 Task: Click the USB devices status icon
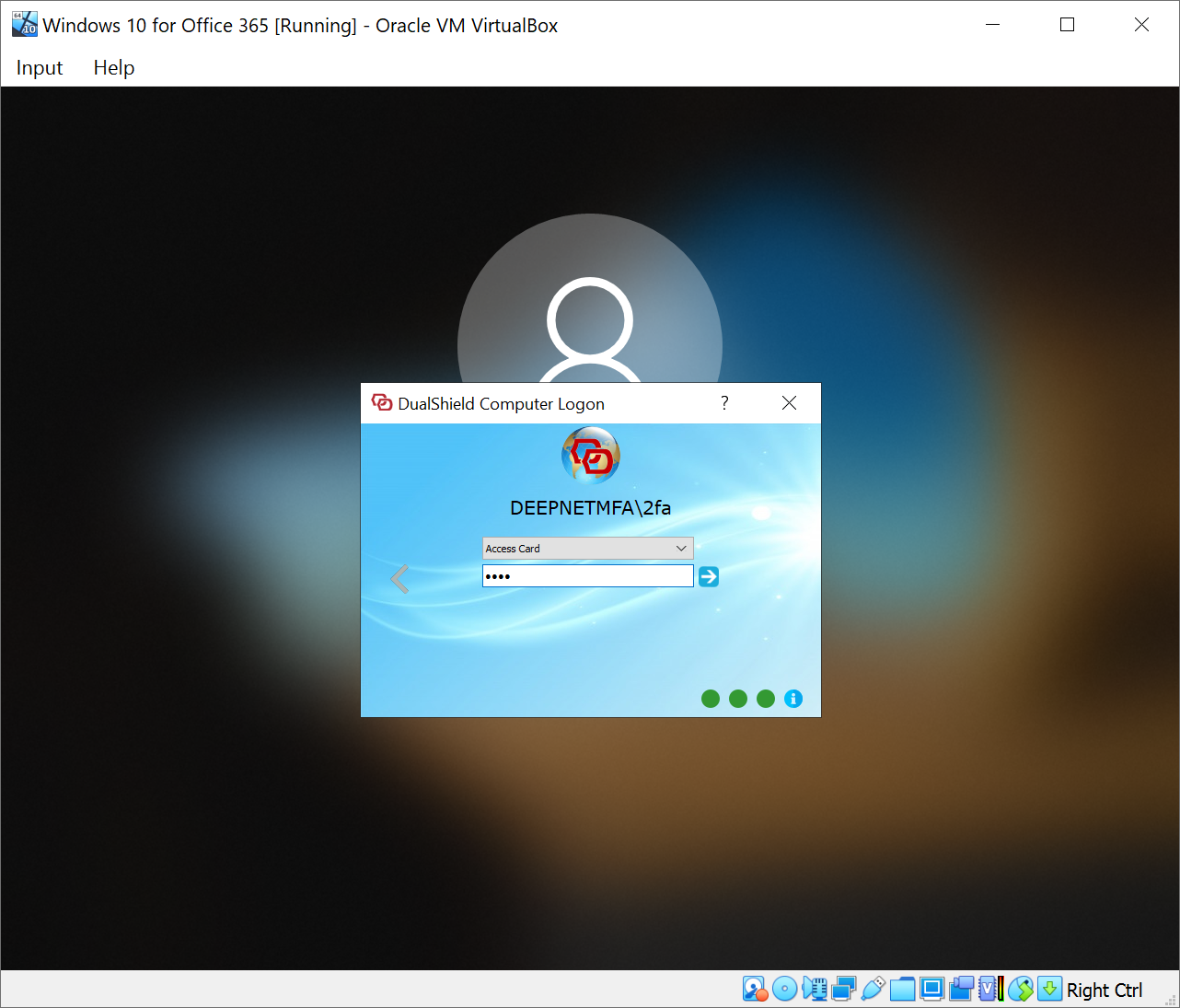[x=873, y=990]
